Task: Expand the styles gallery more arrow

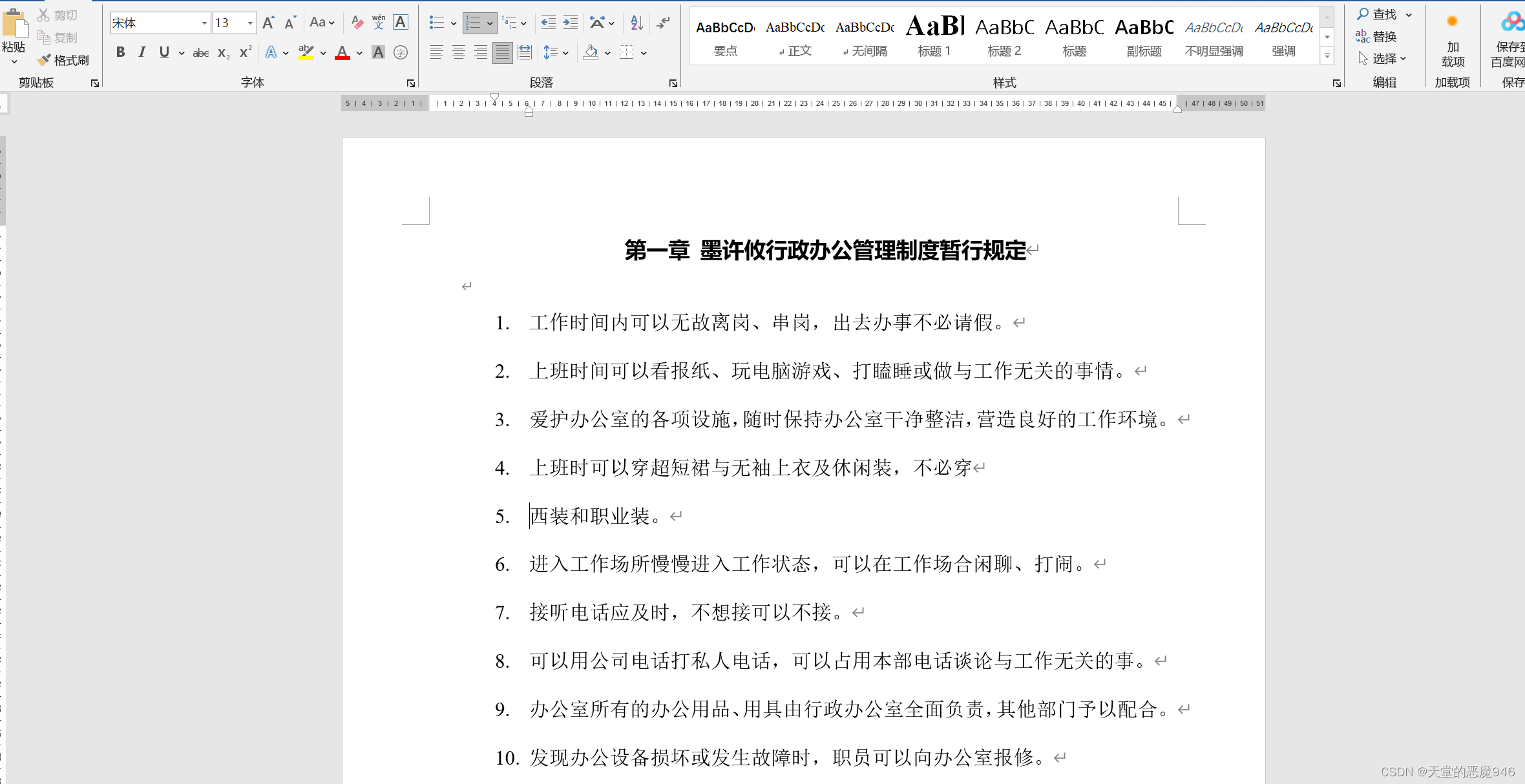Action: point(1327,56)
